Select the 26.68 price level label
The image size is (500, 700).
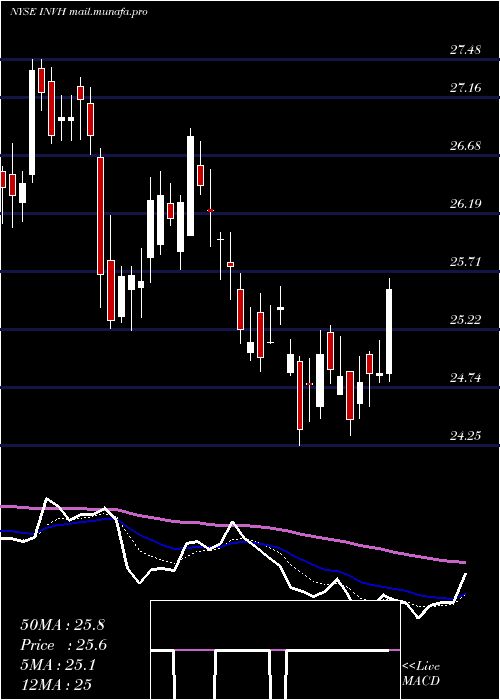pyautogui.click(x=465, y=146)
